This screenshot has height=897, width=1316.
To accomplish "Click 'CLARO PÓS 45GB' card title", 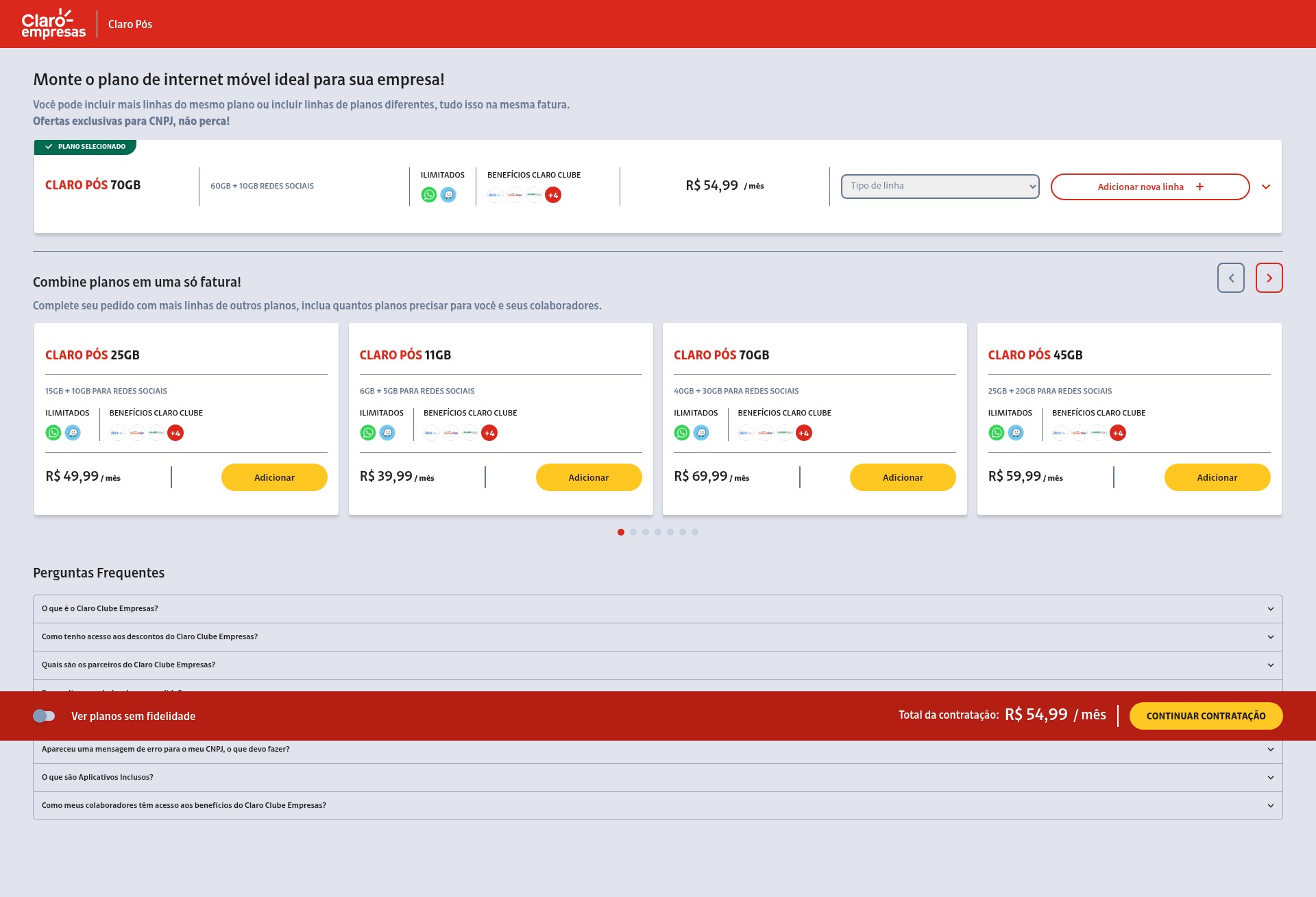I will 1035,355.
